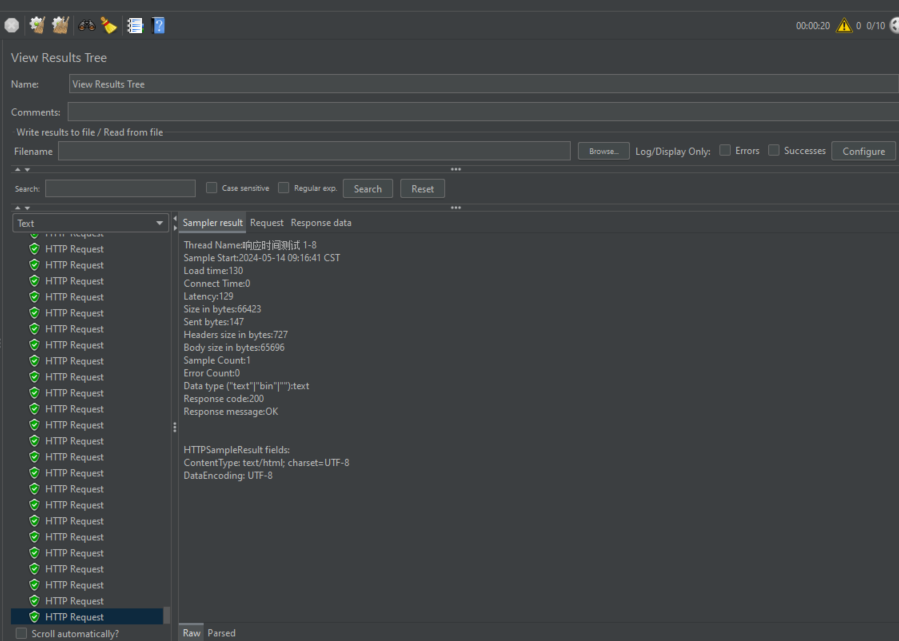
Task: Click the Reset Search broom icon
Action: [109, 25]
